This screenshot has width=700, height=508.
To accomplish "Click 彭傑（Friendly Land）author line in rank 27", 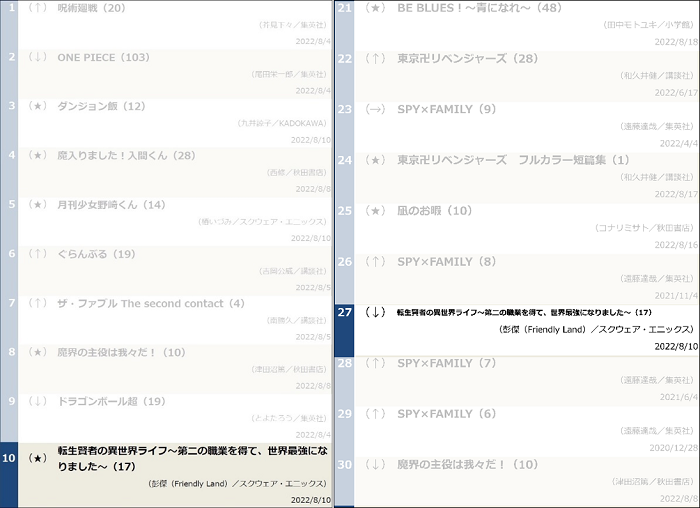I will pyautogui.click(x=597, y=329).
